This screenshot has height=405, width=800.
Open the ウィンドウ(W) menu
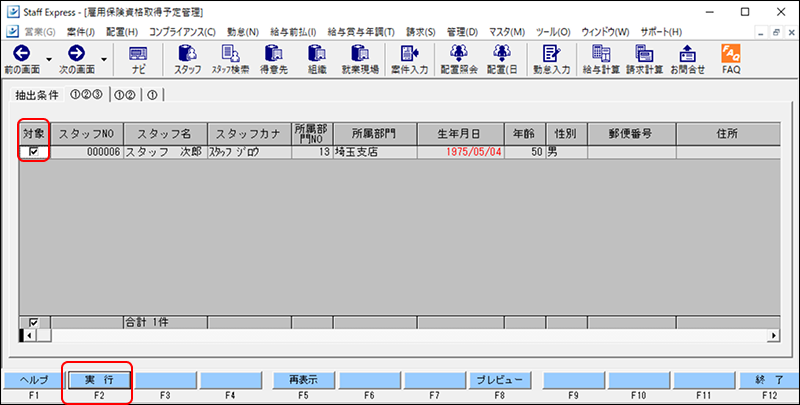click(605, 32)
